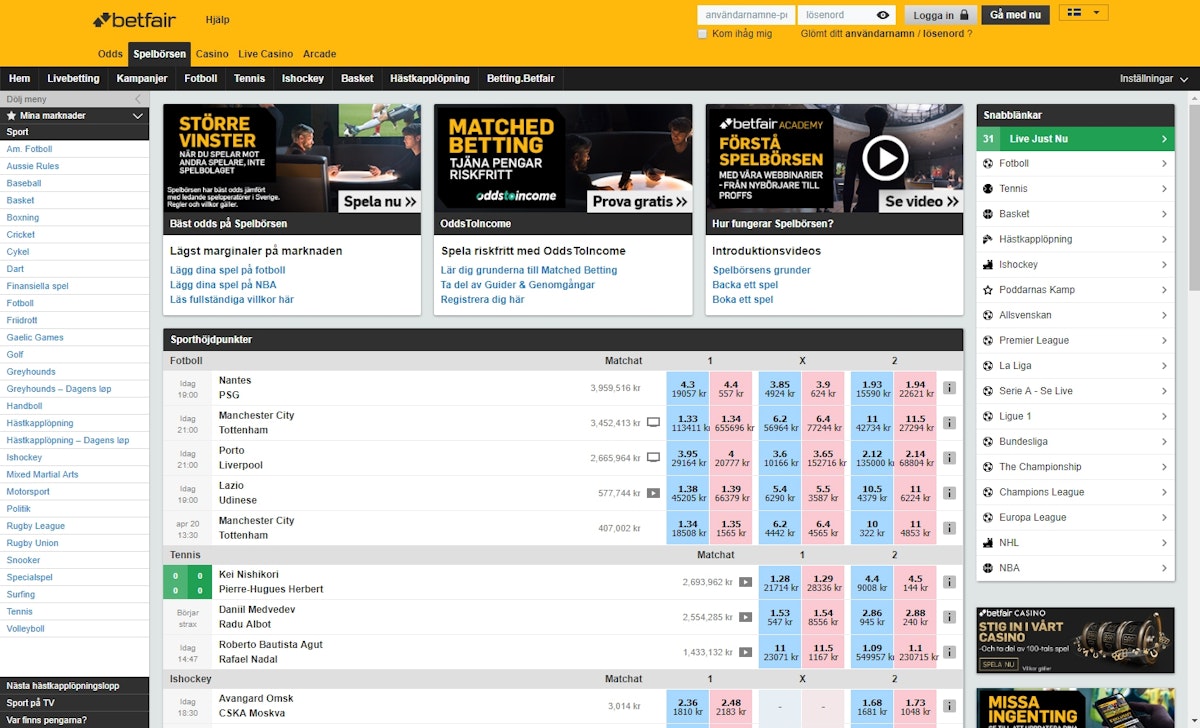Click the NHL hockey icon
Image resolution: width=1200 pixels, height=728 pixels.
[x=988, y=543]
